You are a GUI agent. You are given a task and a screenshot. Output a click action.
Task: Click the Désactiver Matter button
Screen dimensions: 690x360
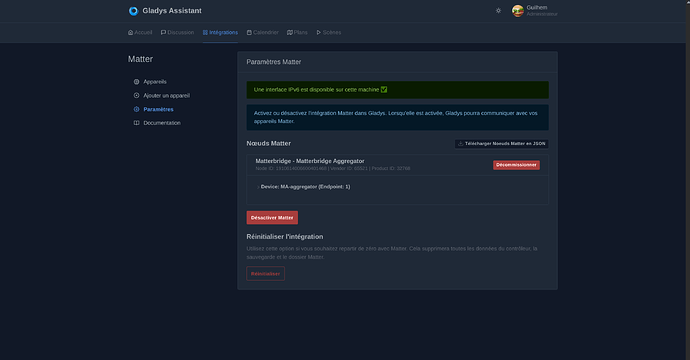[x=272, y=217]
